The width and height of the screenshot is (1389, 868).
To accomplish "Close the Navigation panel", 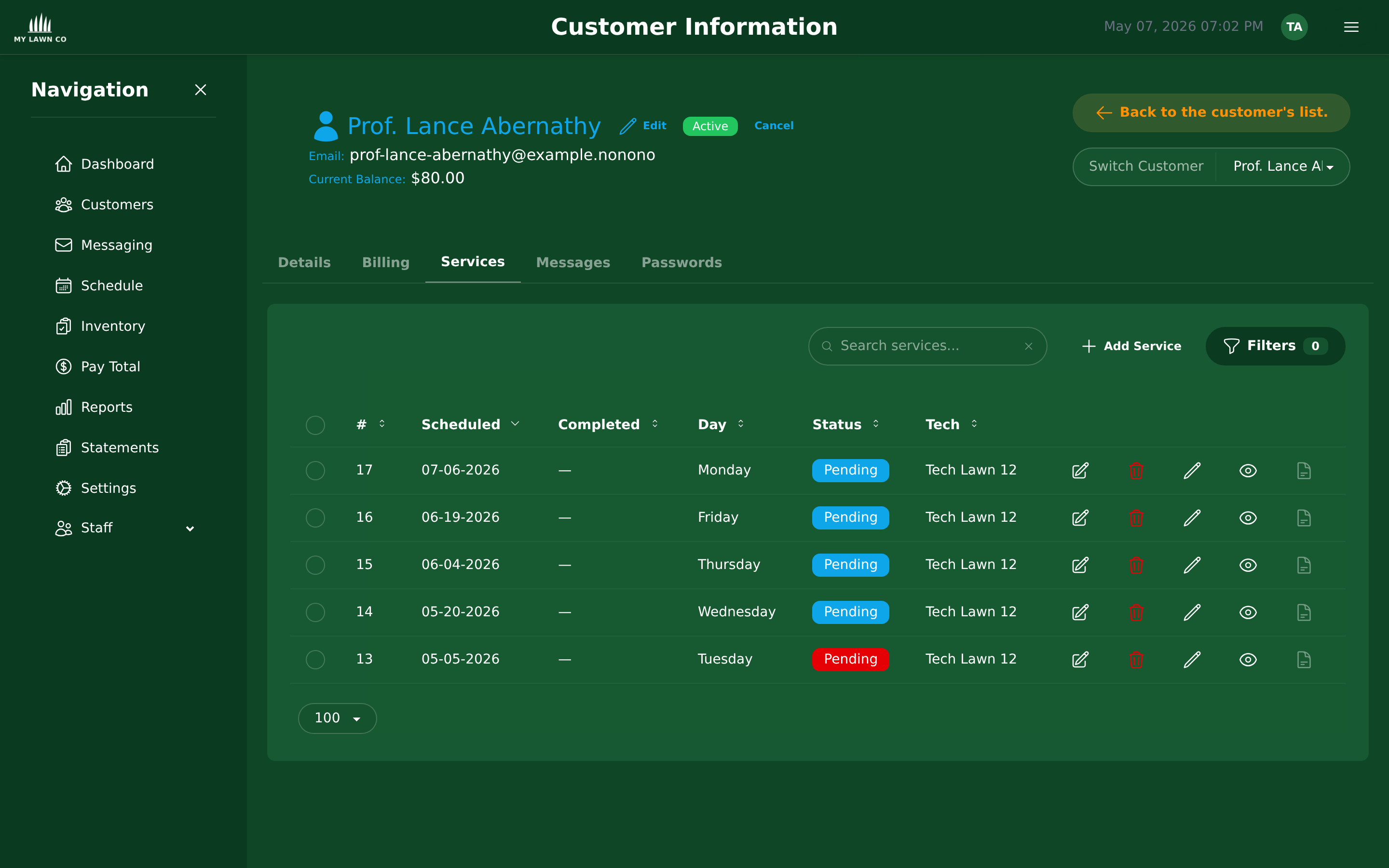I will click(200, 90).
